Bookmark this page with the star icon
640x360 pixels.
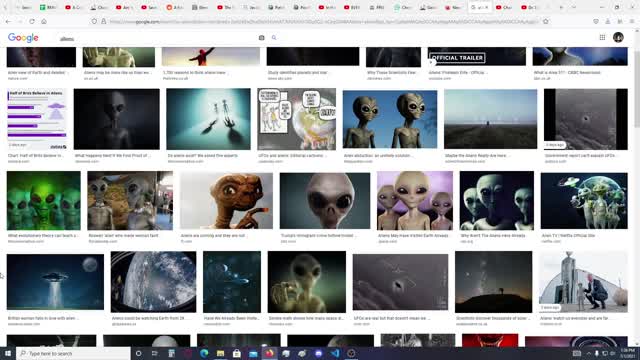546,21
